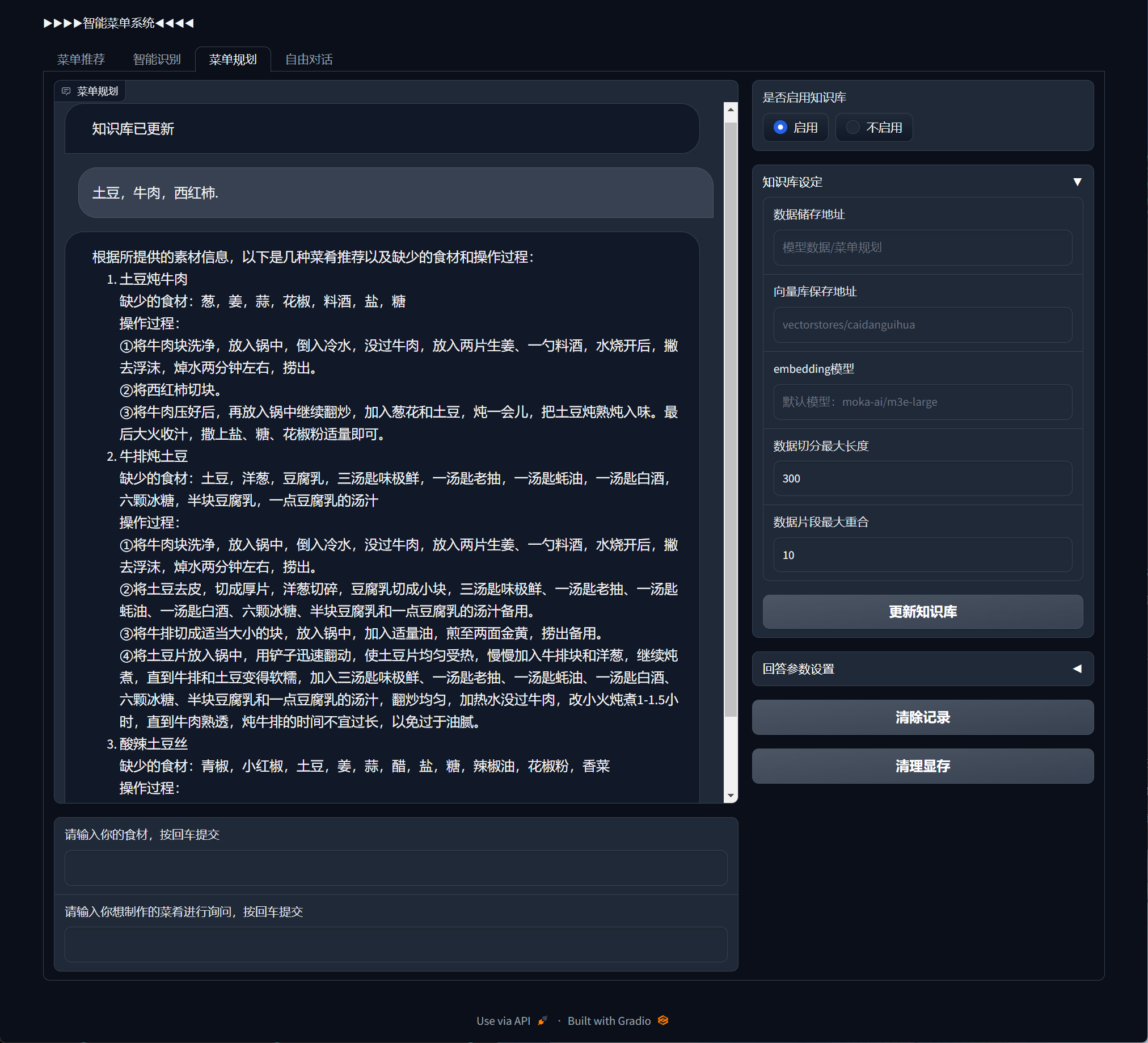Click the 清理显存 button
This screenshot has width=1148, height=1043.
922,766
